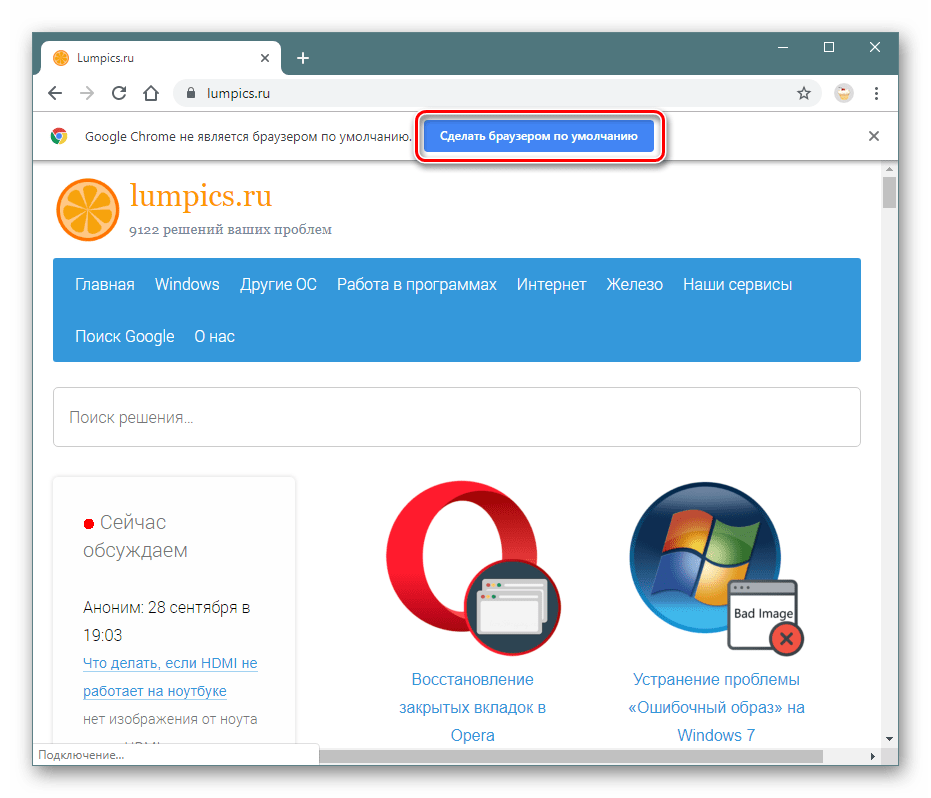Screen dimensions: 931x798
Task: Open the user profile avatar
Action: 844,93
